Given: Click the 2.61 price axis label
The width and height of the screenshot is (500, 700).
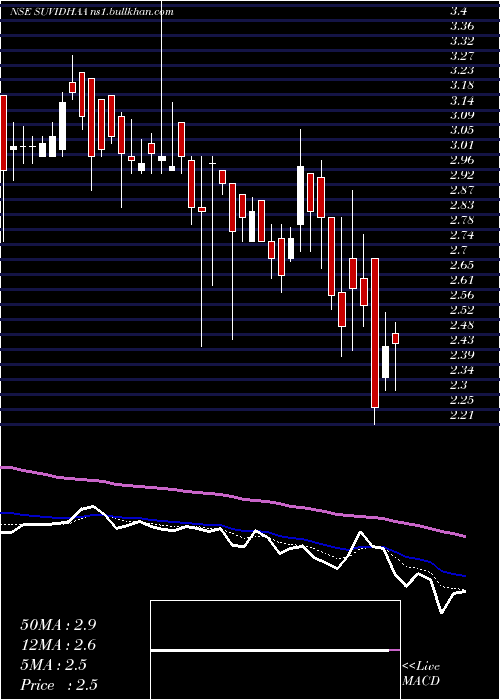Looking at the screenshot, I should tap(462, 280).
